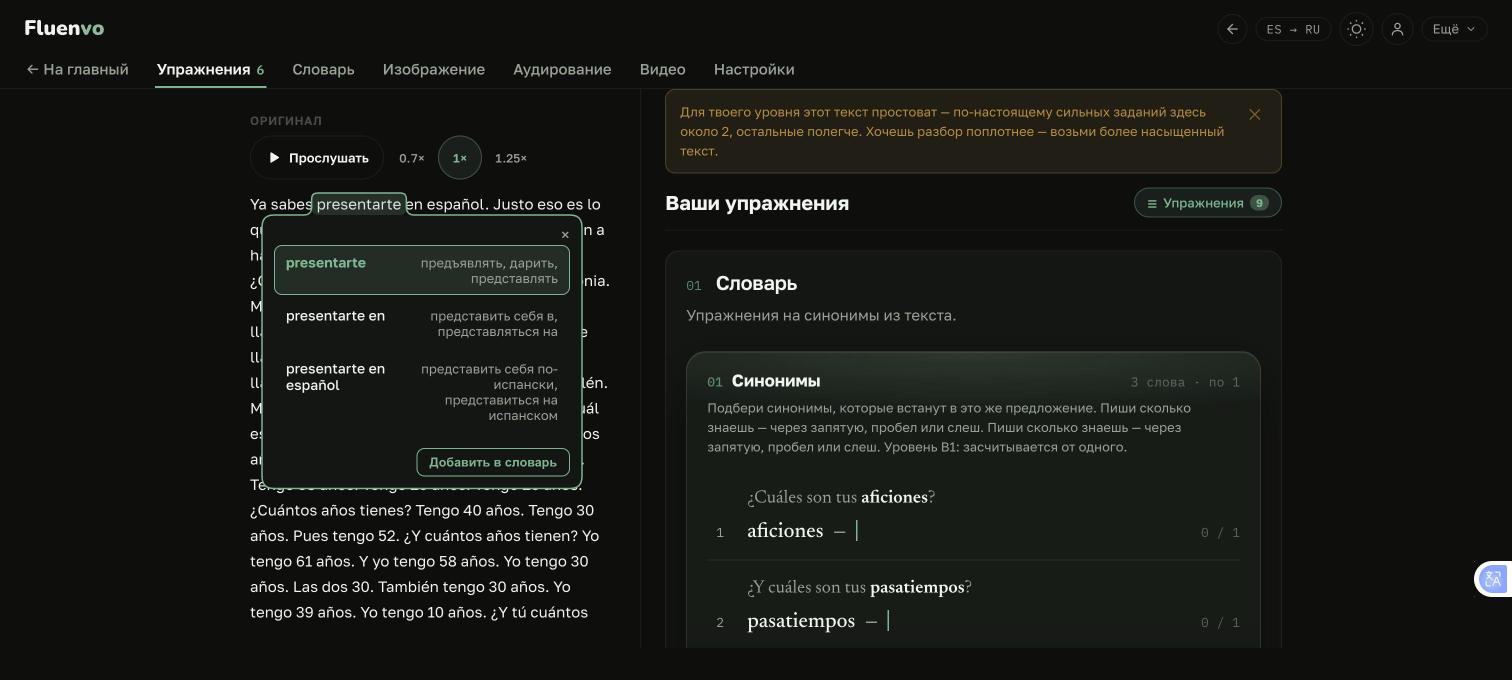The image size is (1512, 680).
Task: Click the Словарь section heading
Action: [x=756, y=284]
